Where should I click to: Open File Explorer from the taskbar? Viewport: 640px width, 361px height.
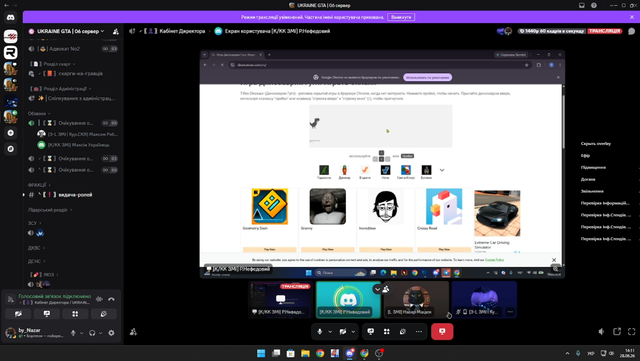pyautogui.click(x=305, y=353)
